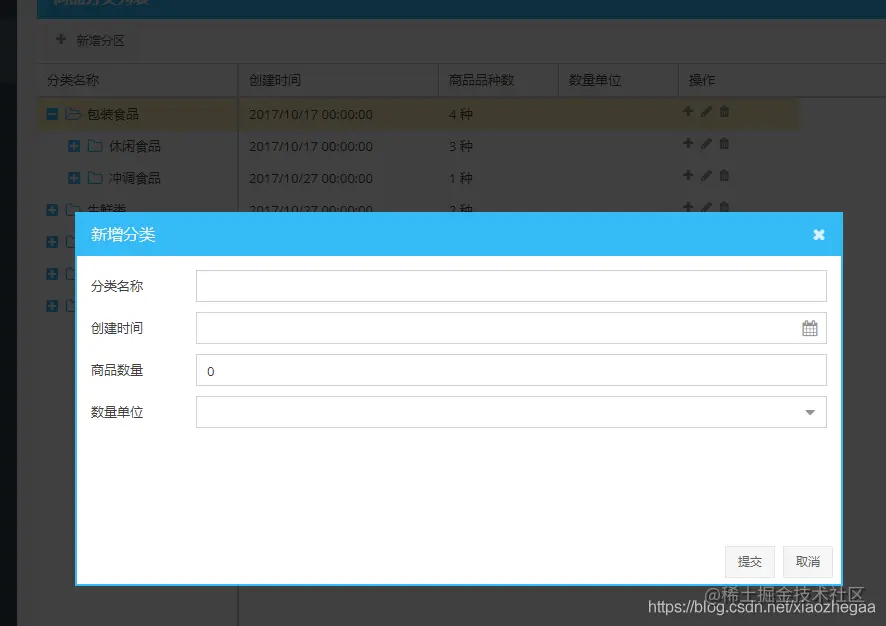Click the 1 种 cell
This screenshot has width=886, height=626.
461,179
